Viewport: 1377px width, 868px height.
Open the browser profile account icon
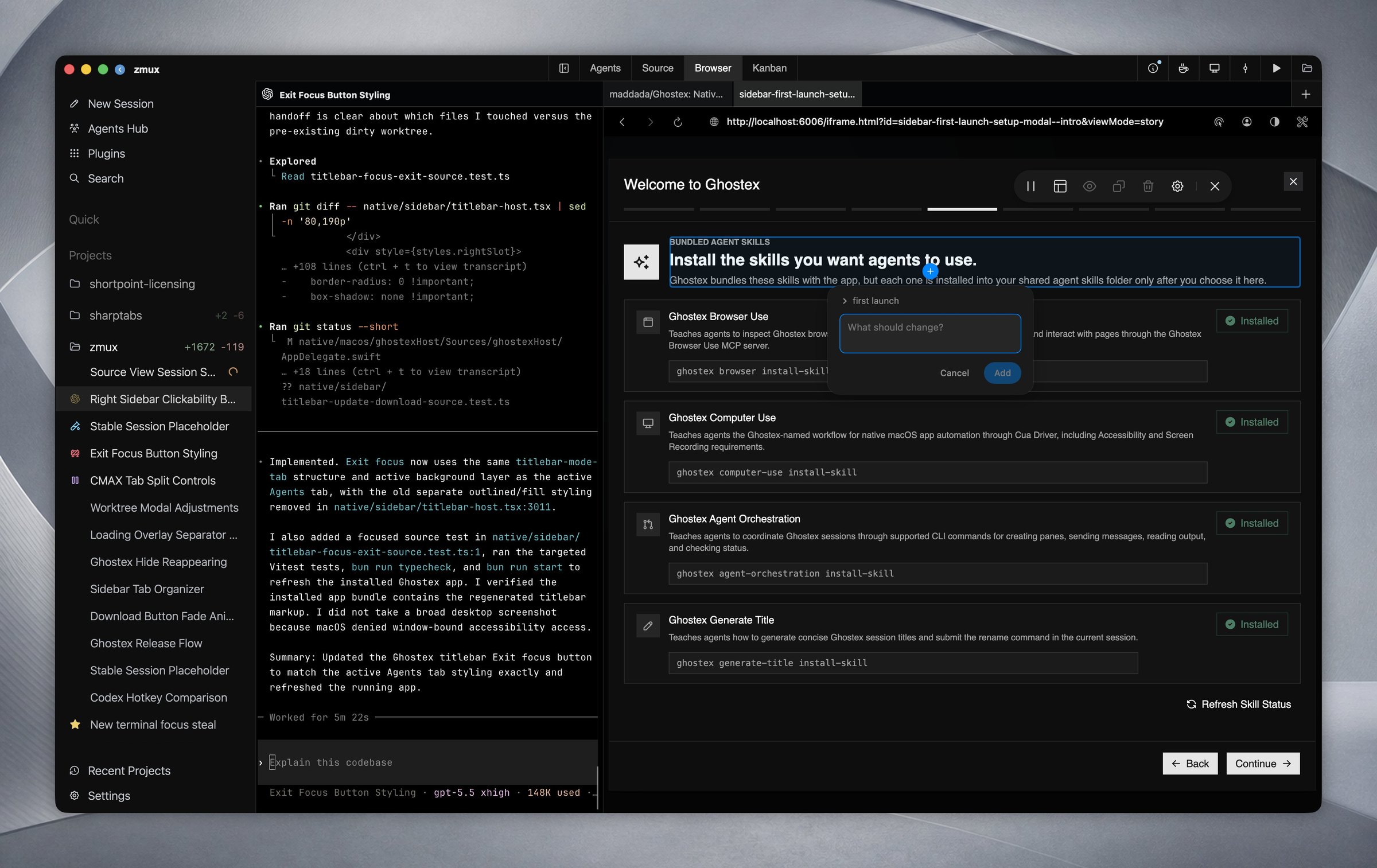1247,122
